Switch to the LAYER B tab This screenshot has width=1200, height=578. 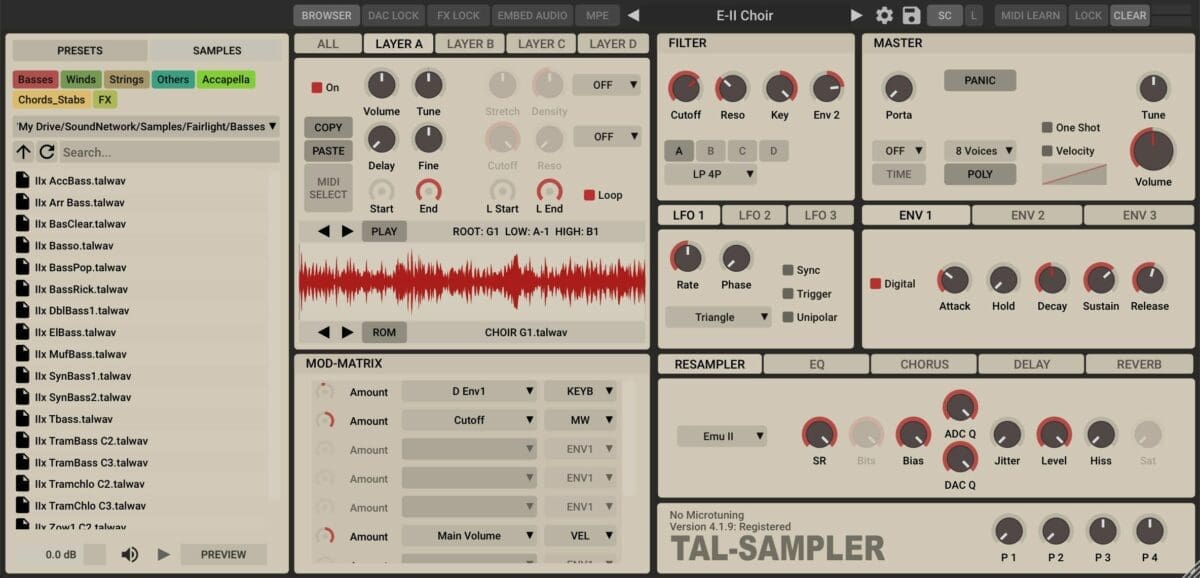(x=469, y=43)
